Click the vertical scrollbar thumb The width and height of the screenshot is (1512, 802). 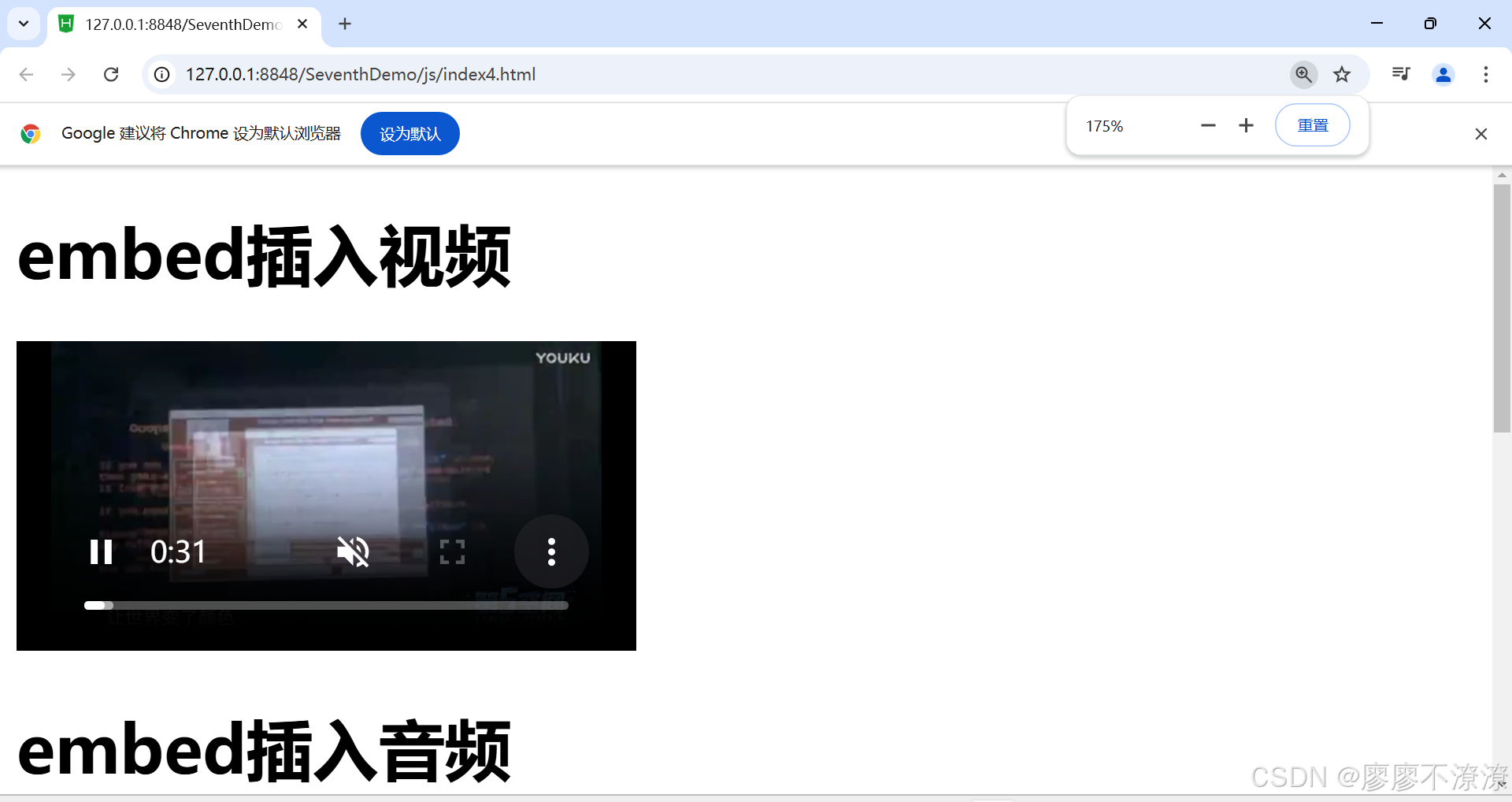[x=1502, y=309]
